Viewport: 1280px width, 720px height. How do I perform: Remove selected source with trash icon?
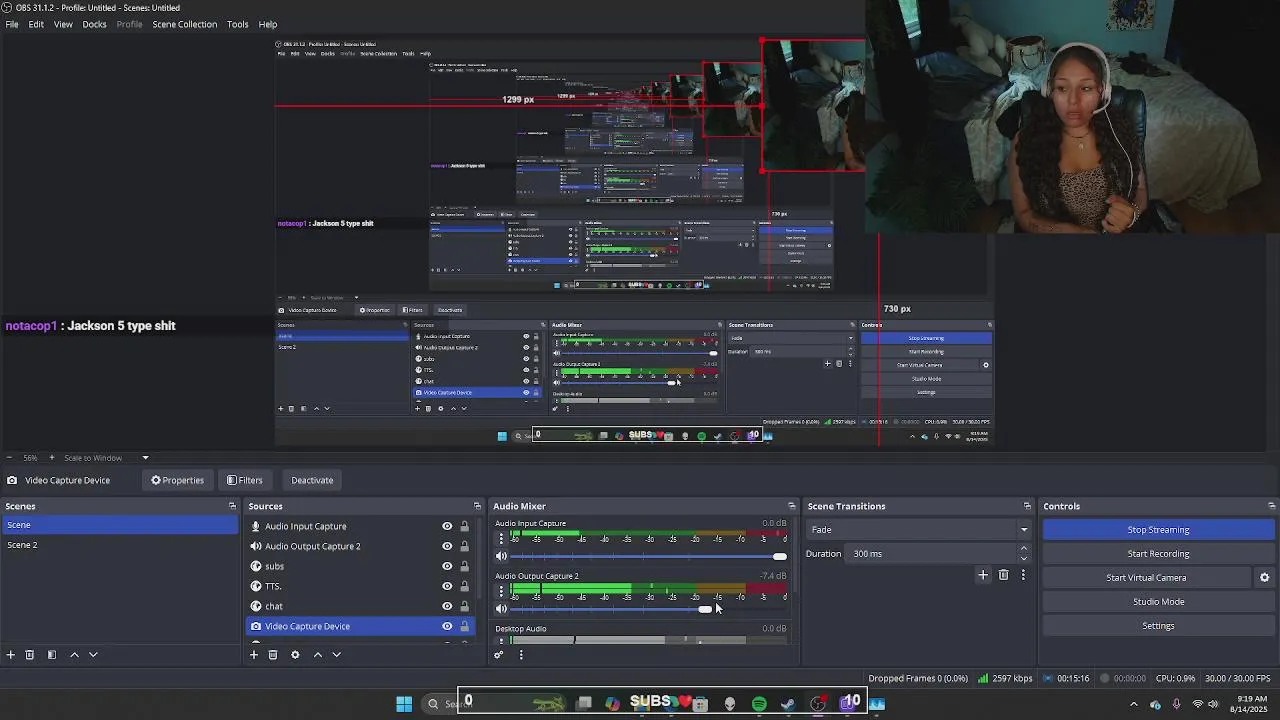click(273, 655)
